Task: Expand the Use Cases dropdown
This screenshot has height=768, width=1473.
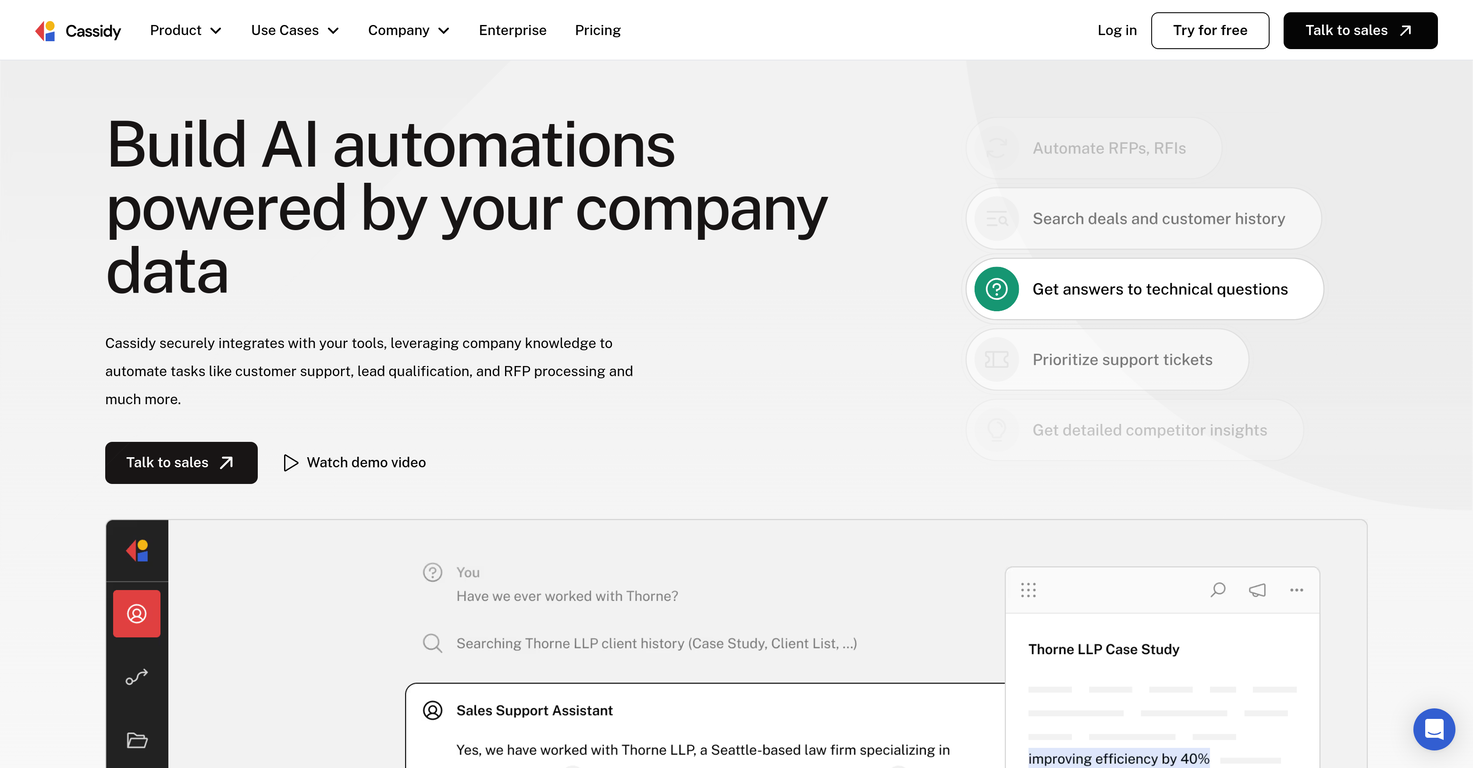Action: pyautogui.click(x=294, y=31)
